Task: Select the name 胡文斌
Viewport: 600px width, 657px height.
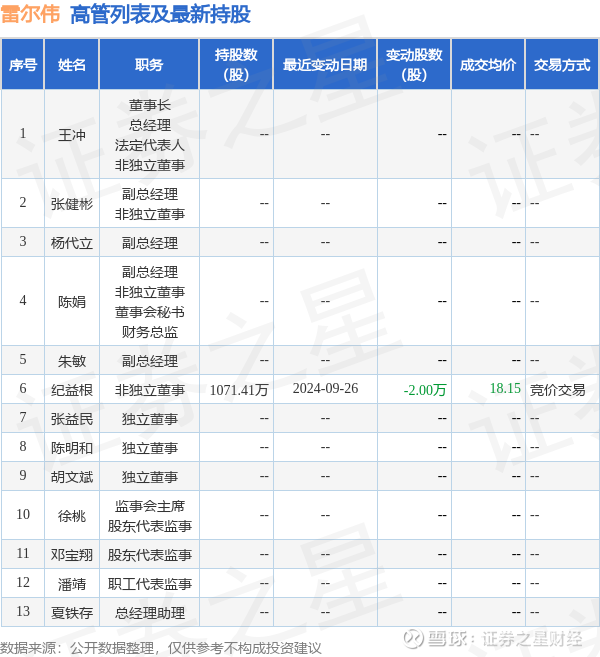Action: [72, 477]
